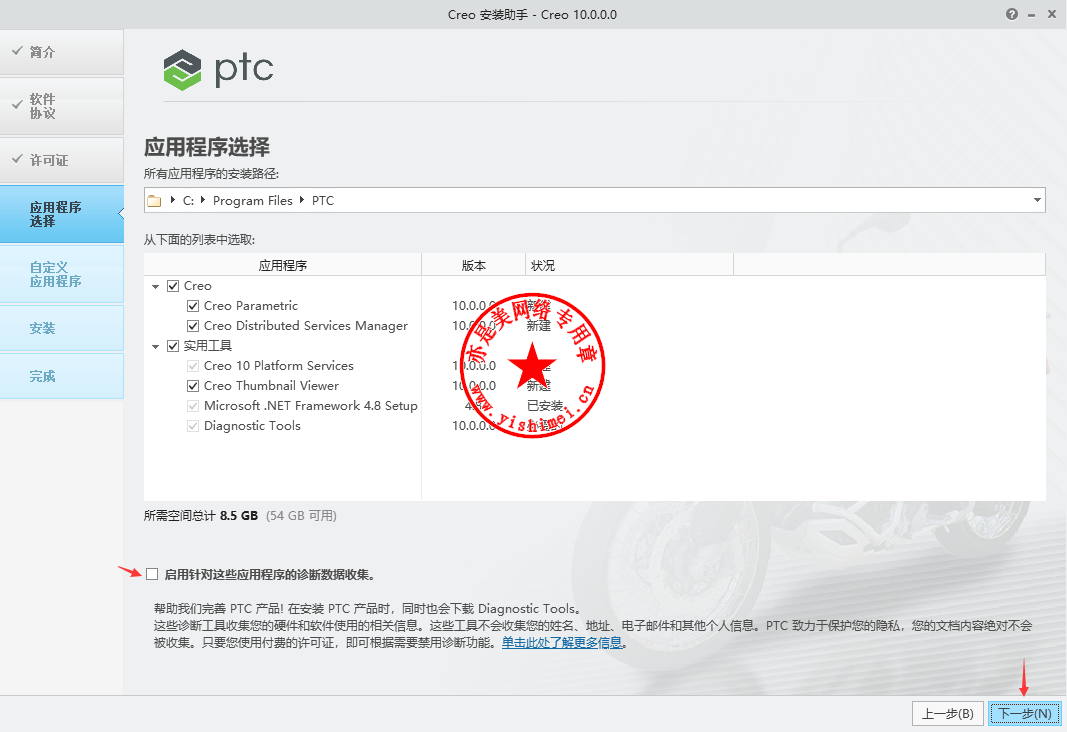
Task: Go to the 安装 step
Action: click(x=62, y=328)
